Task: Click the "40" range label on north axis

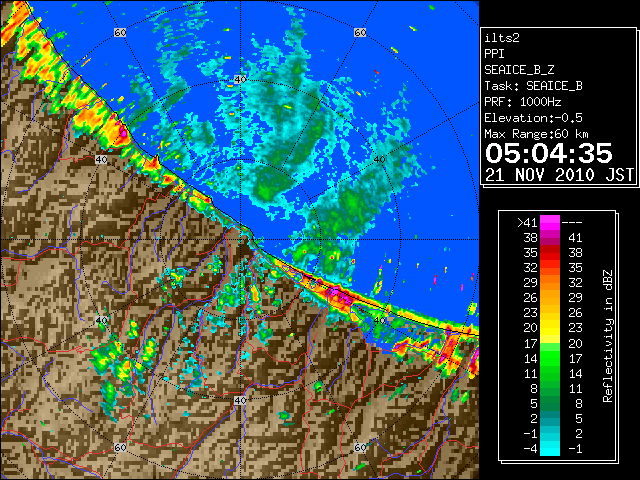Action: click(240, 80)
